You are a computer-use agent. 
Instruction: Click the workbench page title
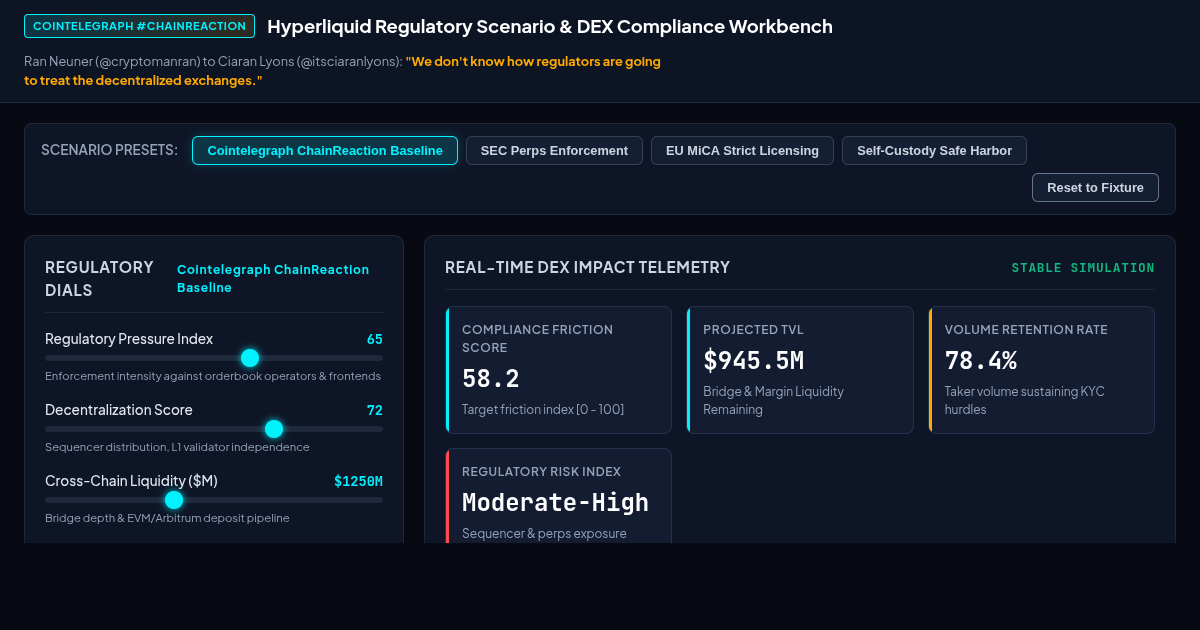[550, 27]
